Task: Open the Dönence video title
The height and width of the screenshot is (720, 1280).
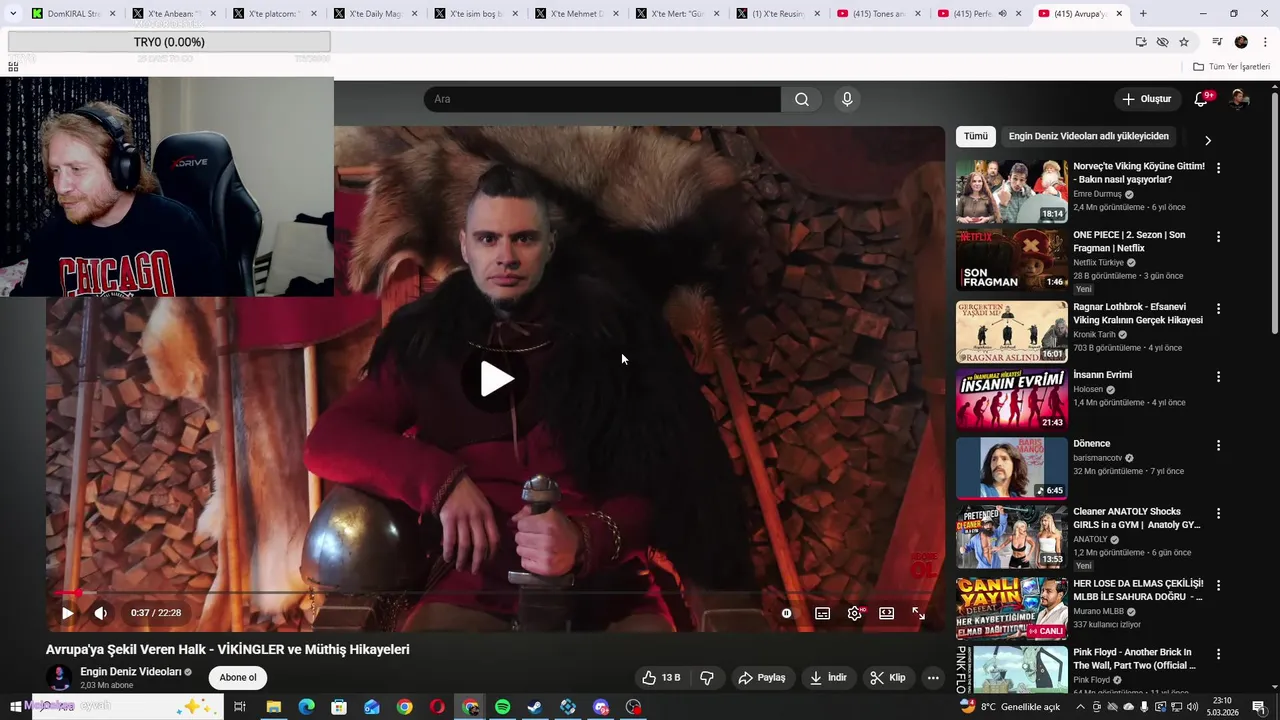Action: [x=1092, y=443]
